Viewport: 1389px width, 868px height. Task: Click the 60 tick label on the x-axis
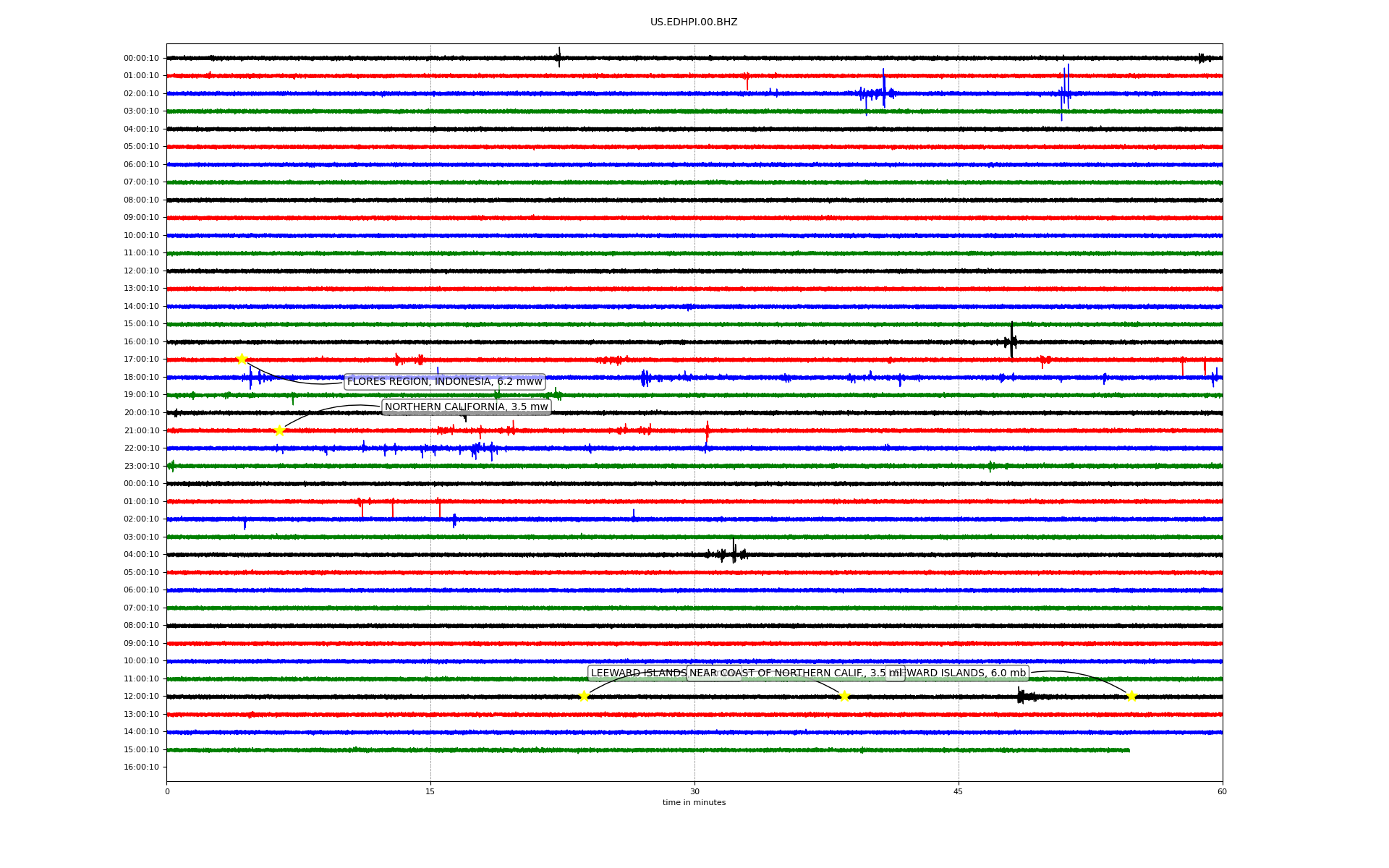click(x=1222, y=791)
